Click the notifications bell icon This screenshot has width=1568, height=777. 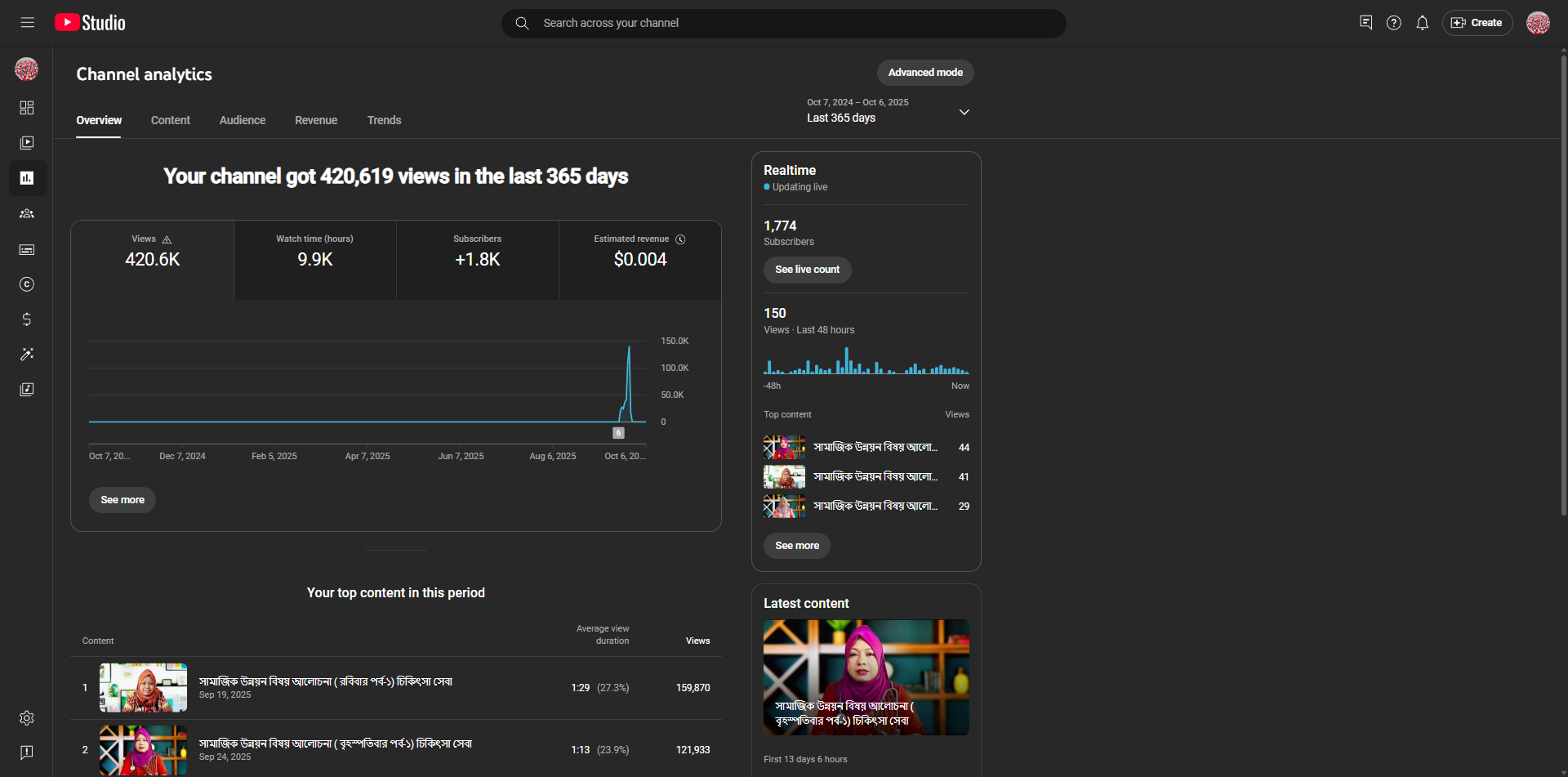pos(1422,23)
